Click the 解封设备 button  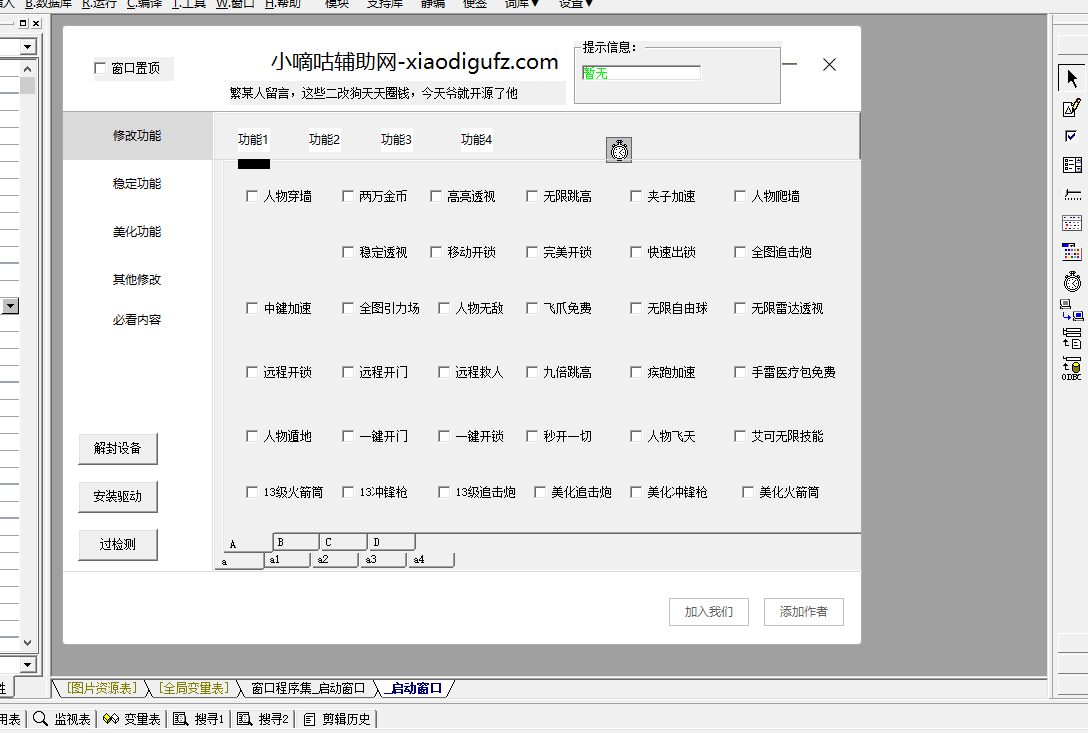(x=117, y=448)
